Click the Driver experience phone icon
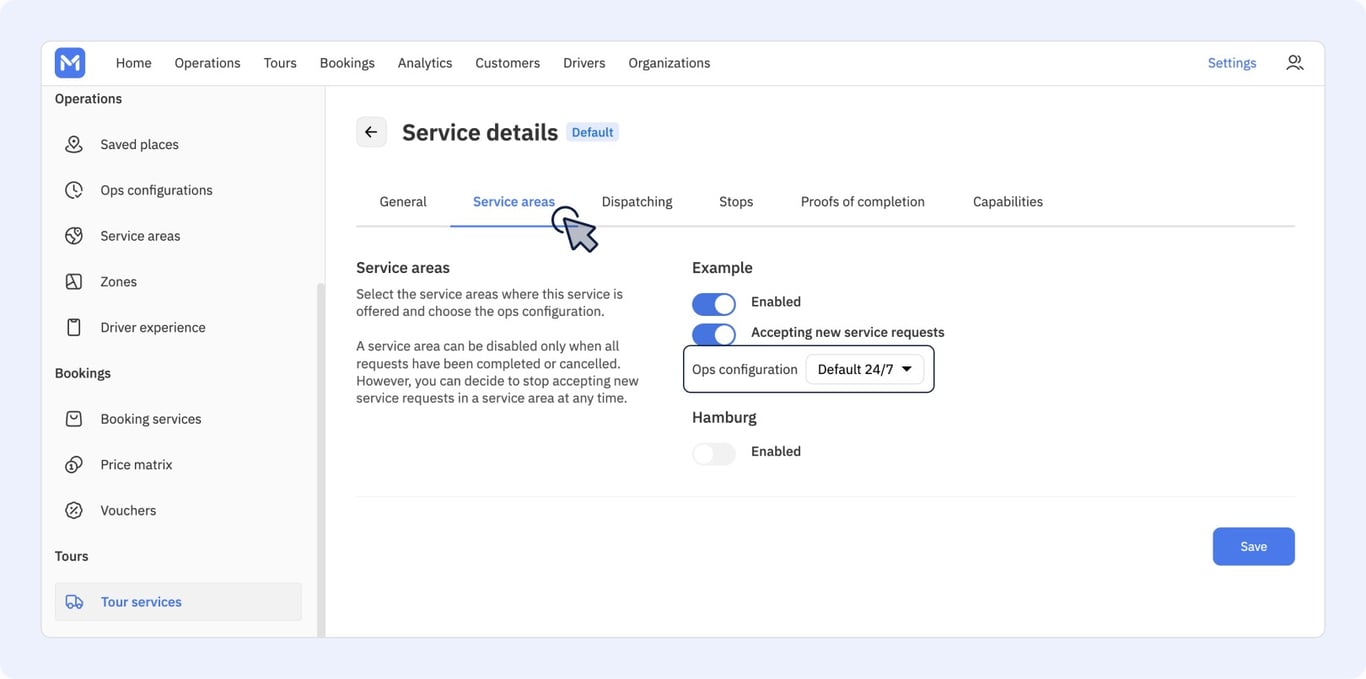 pos(74,327)
